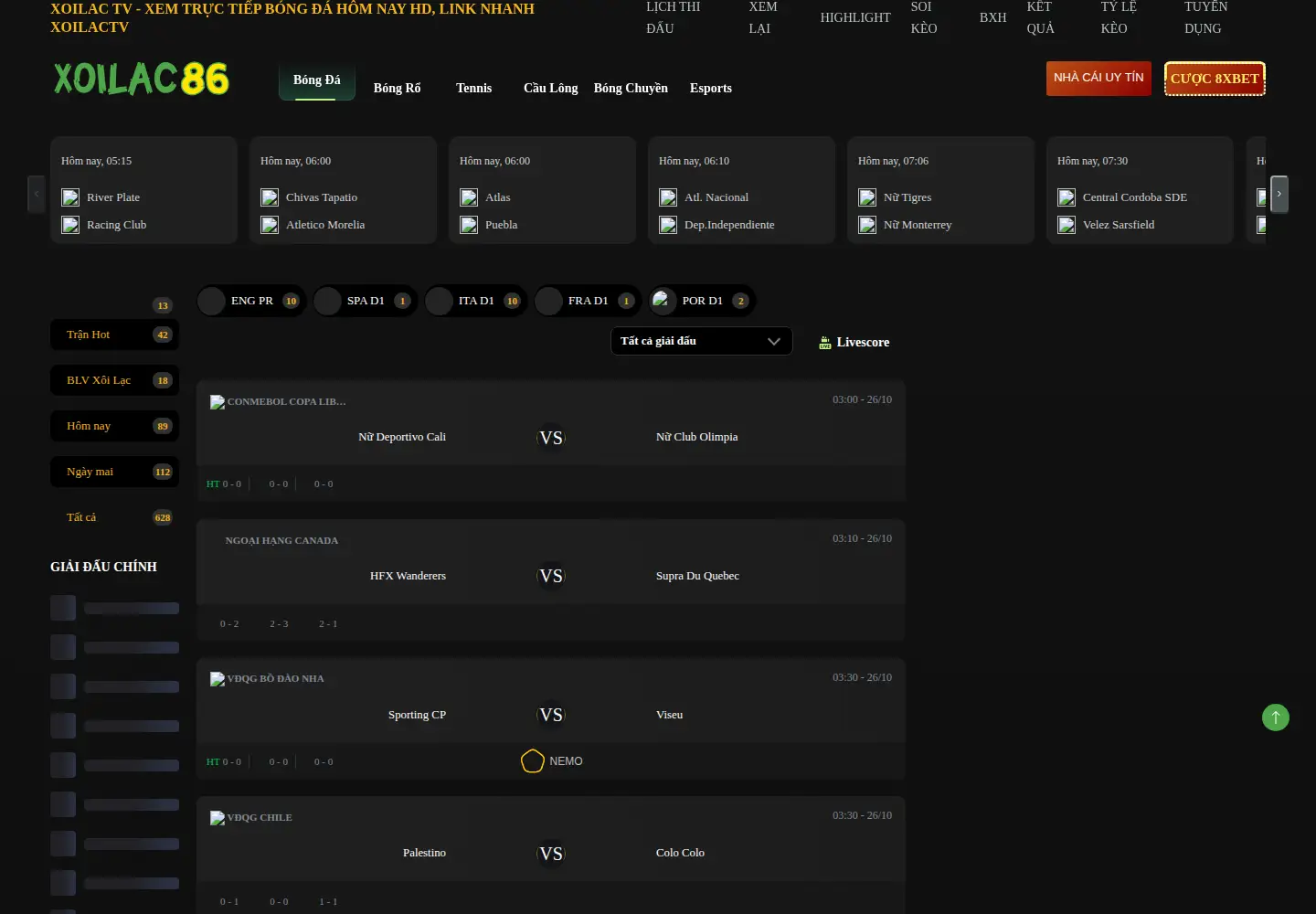The height and width of the screenshot is (914, 1316).
Task: Open the Bóng Chuyền sport tab
Action: pos(631,88)
